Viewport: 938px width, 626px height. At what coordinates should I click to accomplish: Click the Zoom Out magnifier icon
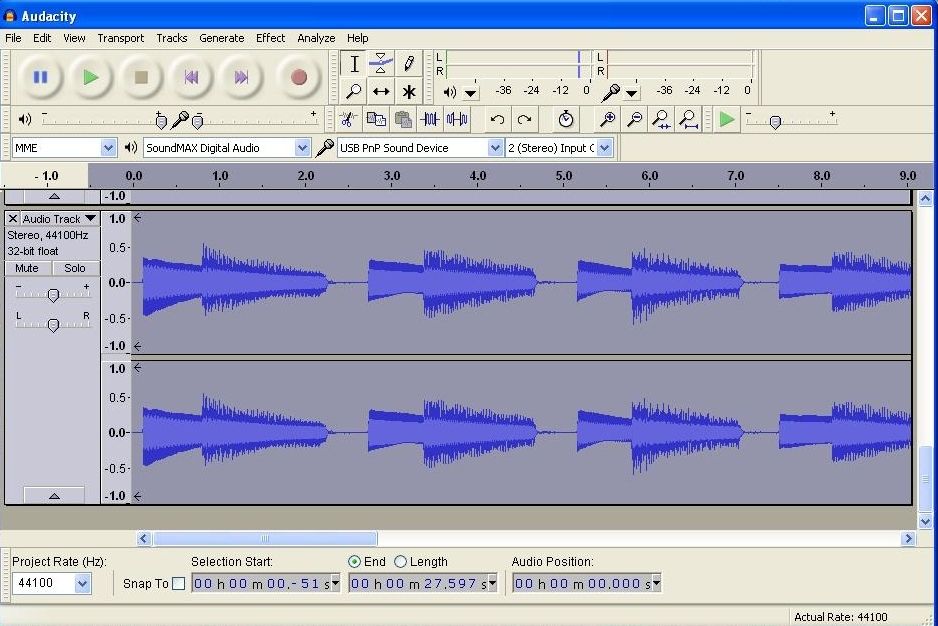[x=635, y=120]
